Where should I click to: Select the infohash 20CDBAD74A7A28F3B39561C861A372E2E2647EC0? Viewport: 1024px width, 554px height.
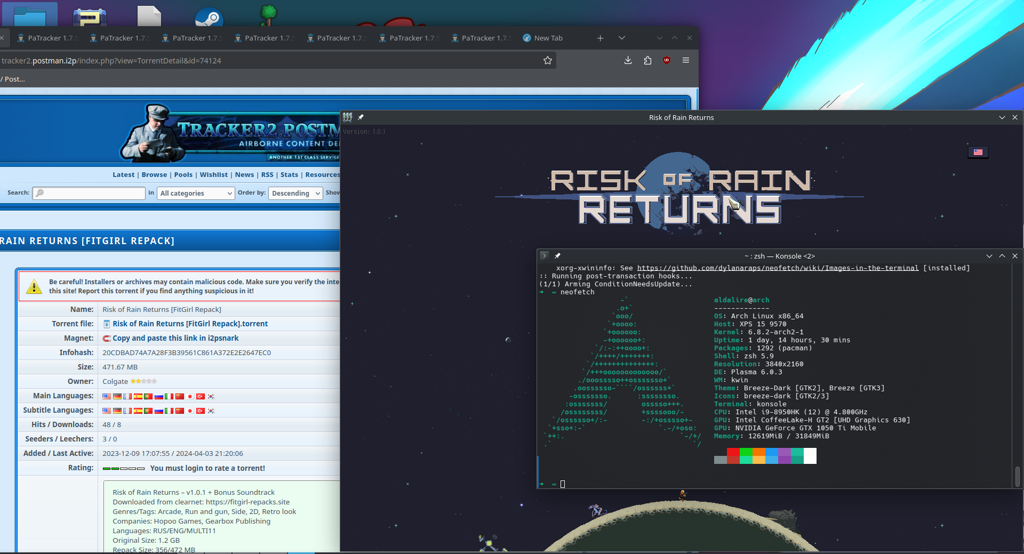[x=187, y=353]
